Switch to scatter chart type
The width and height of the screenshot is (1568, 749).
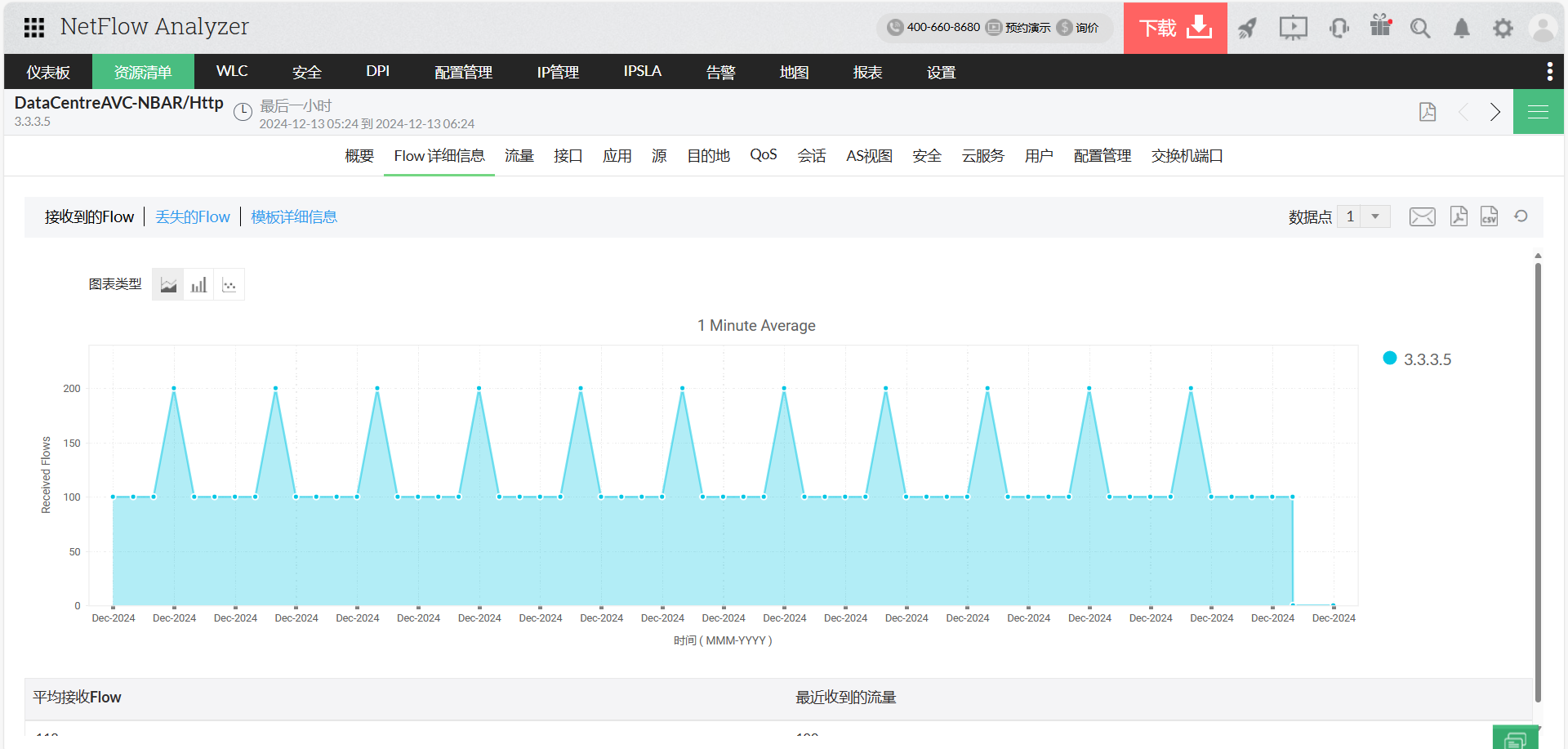pos(229,285)
